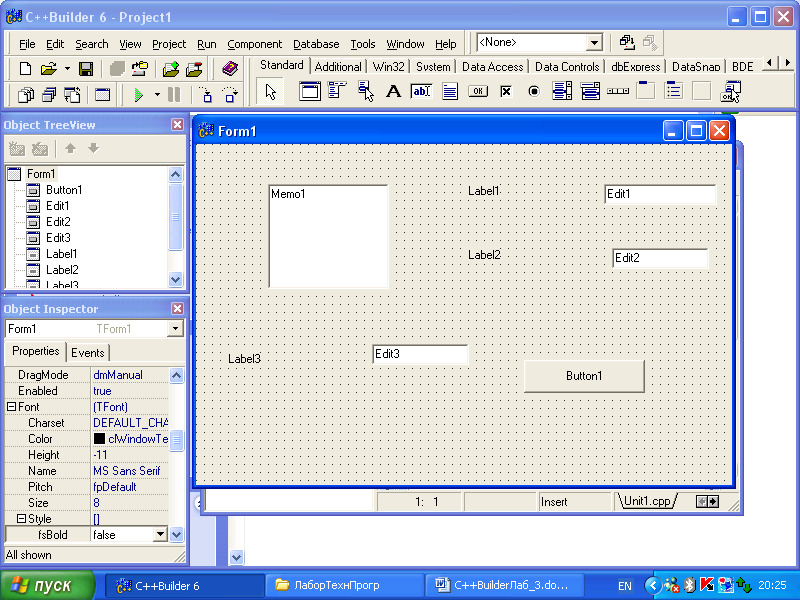Screen dimensions: 800x600
Task: Select the Label component (A) in palette
Action: [x=393, y=92]
